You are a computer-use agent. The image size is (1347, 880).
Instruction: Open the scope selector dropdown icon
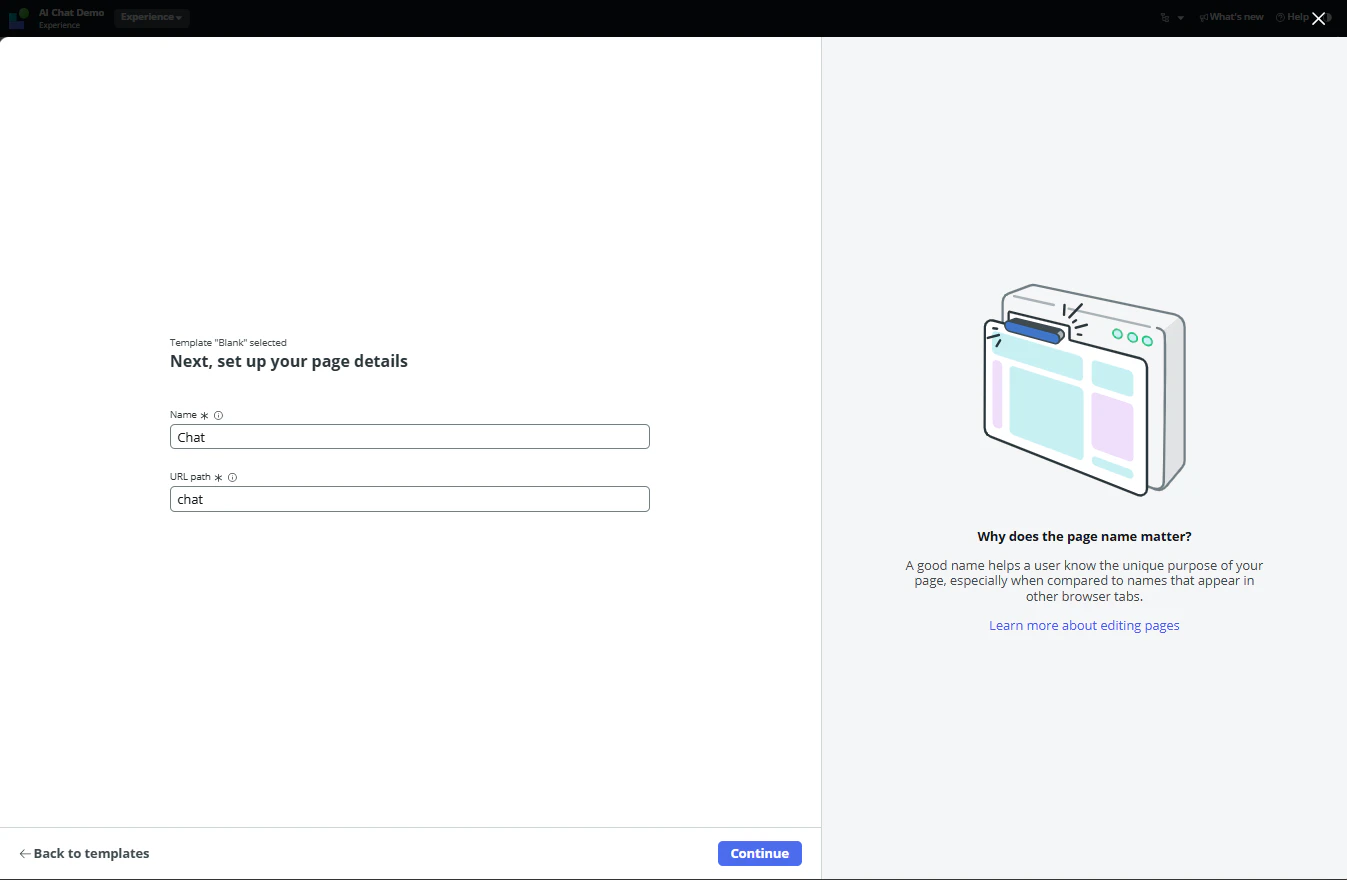[1172, 17]
